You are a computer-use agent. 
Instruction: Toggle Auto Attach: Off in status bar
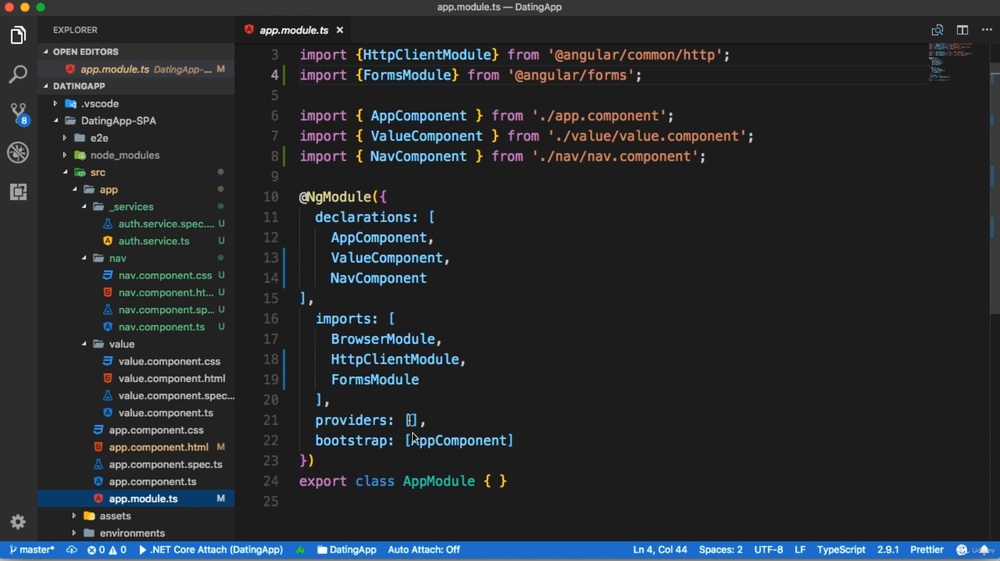(423, 550)
